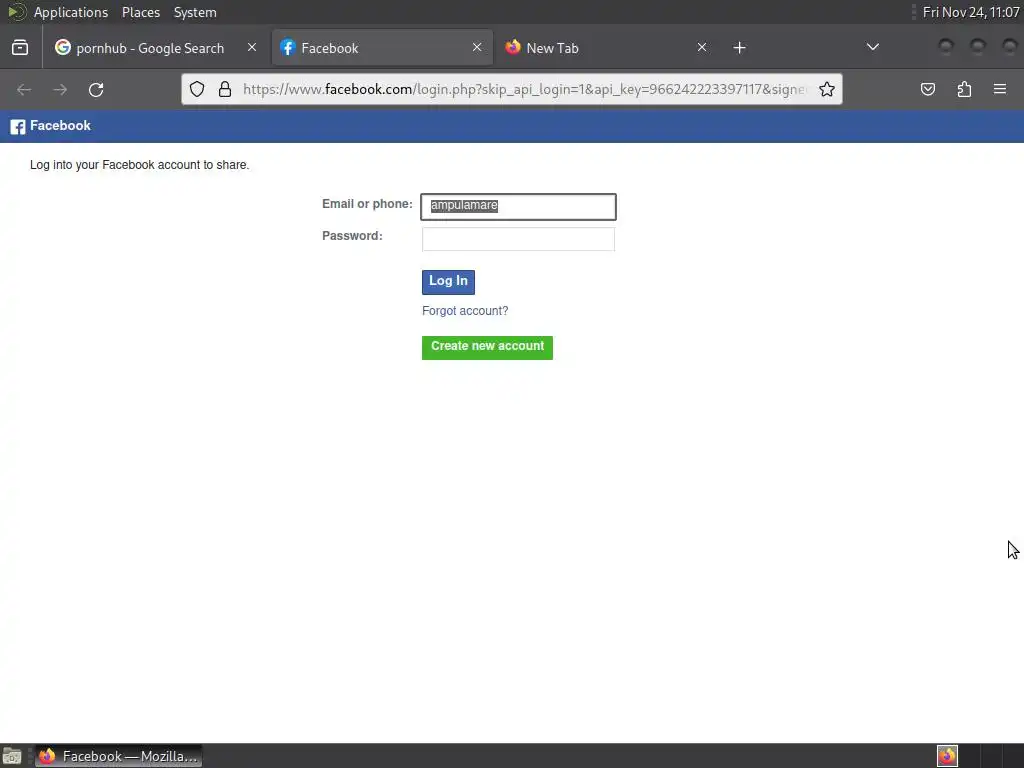Focus the Password input field
1024x768 pixels.
click(519, 239)
